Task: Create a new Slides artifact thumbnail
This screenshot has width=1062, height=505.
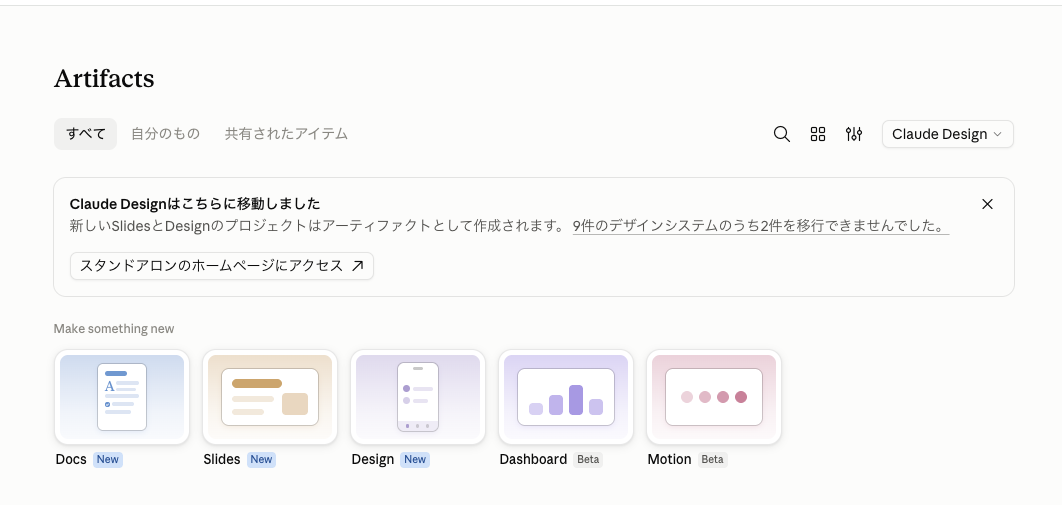Action: [x=270, y=397]
